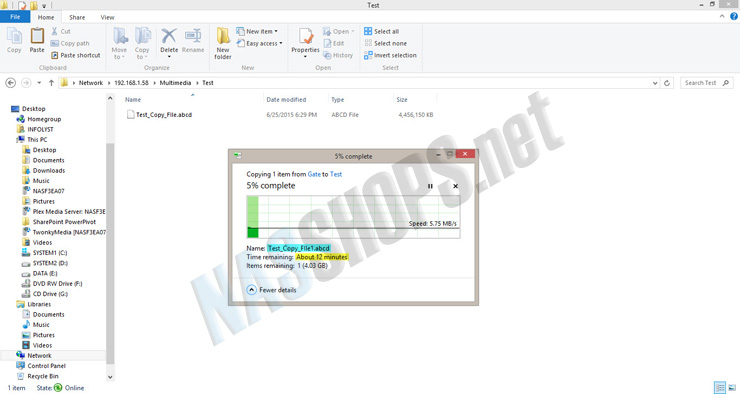740x394 pixels.
Task: Open the View ribbon tab
Action: [x=107, y=17]
